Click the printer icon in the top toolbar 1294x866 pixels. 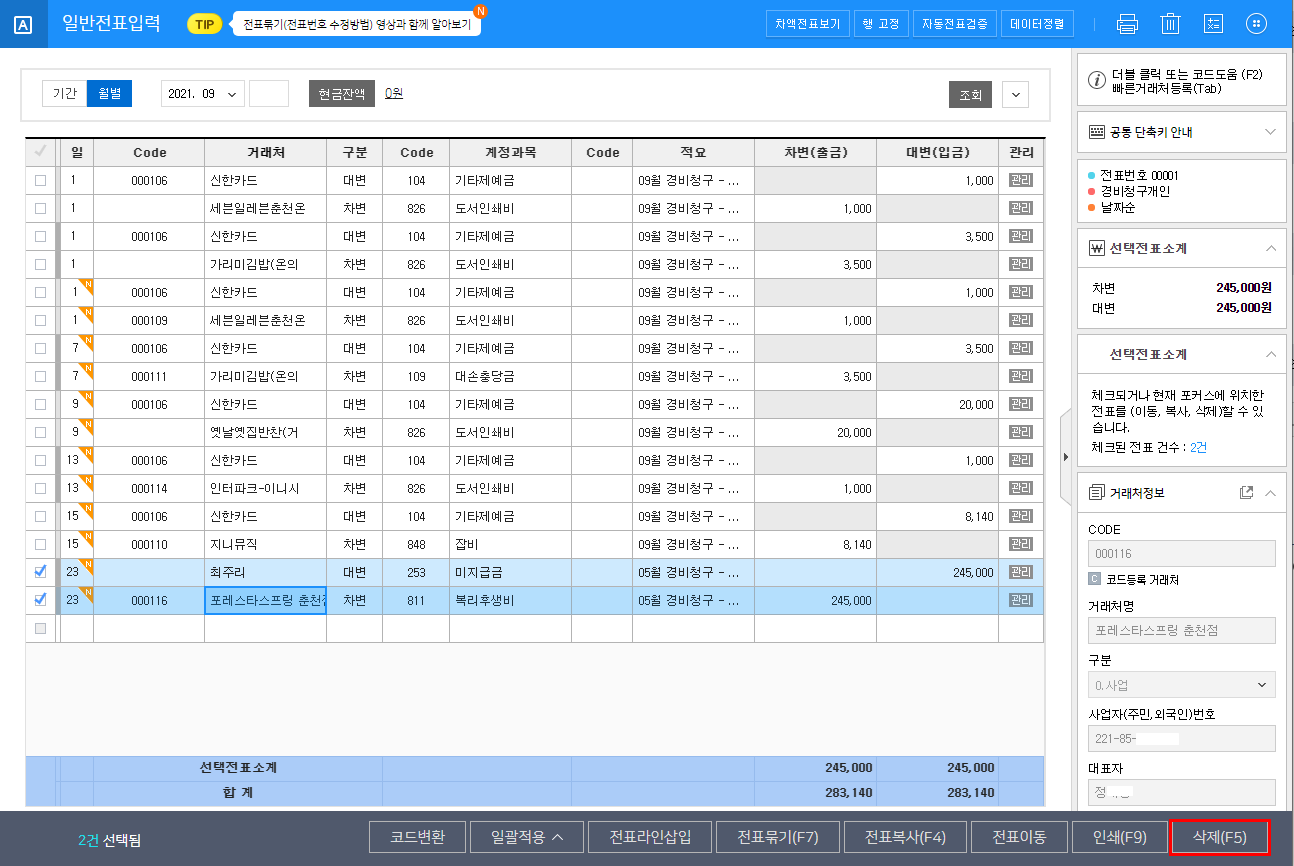pyautogui.click(x=1127, y=24)
